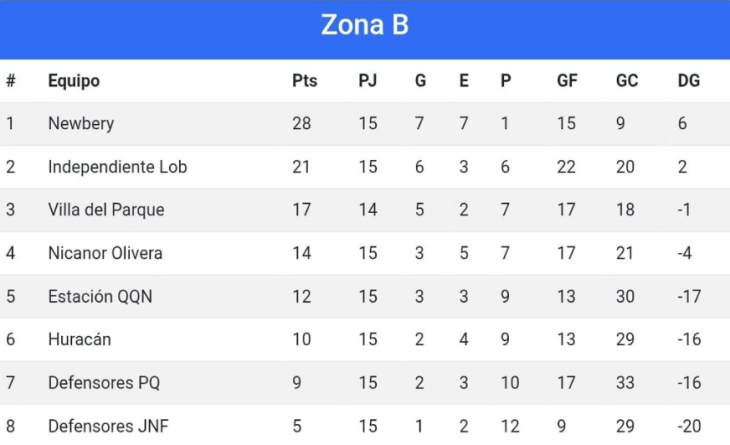
Task: Open the Huracán team row
Action: 365,339
